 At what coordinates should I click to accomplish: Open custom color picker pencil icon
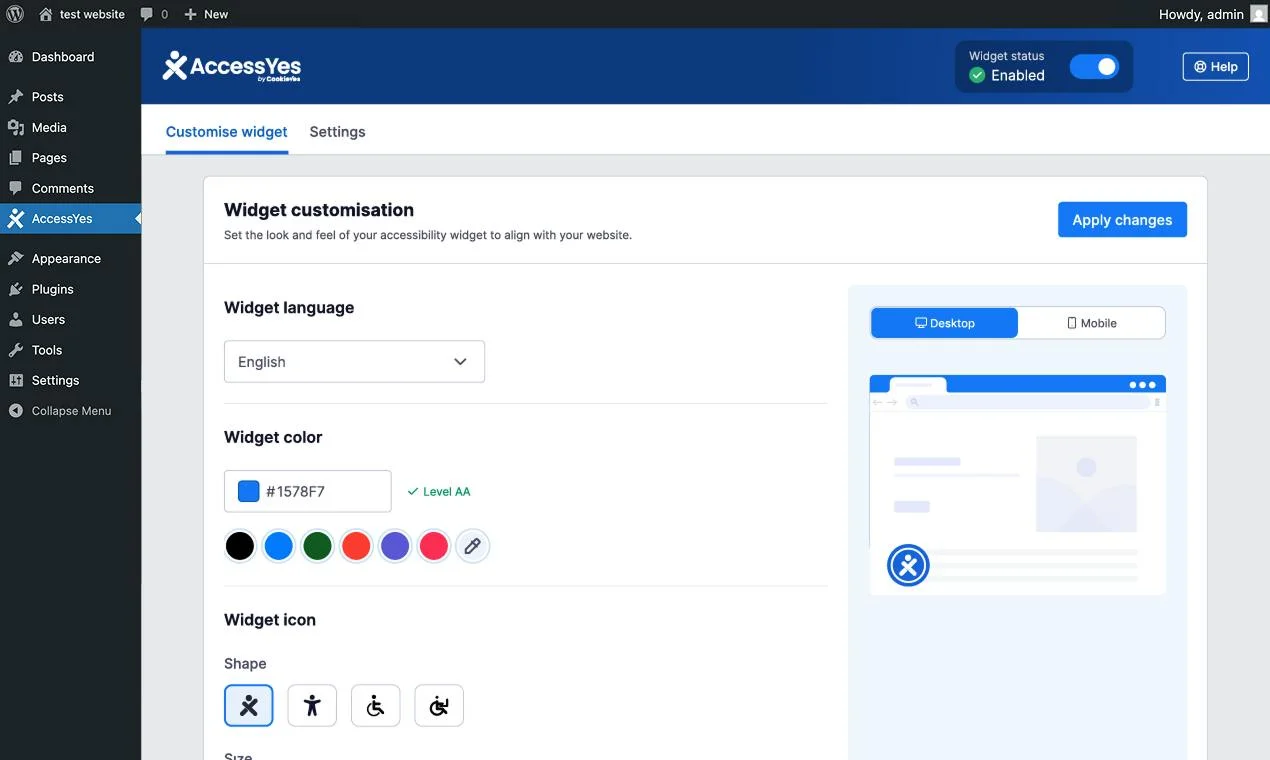(x=472, y=546)
